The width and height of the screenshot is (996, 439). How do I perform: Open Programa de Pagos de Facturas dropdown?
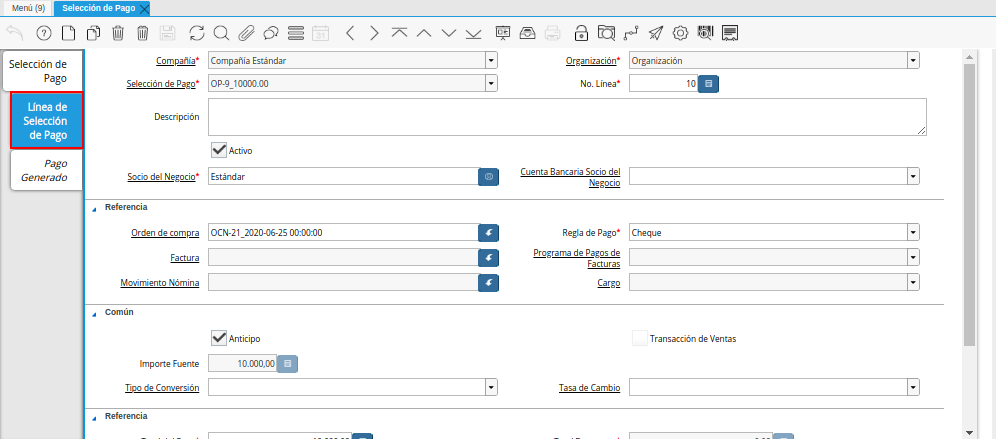(913, 257)
